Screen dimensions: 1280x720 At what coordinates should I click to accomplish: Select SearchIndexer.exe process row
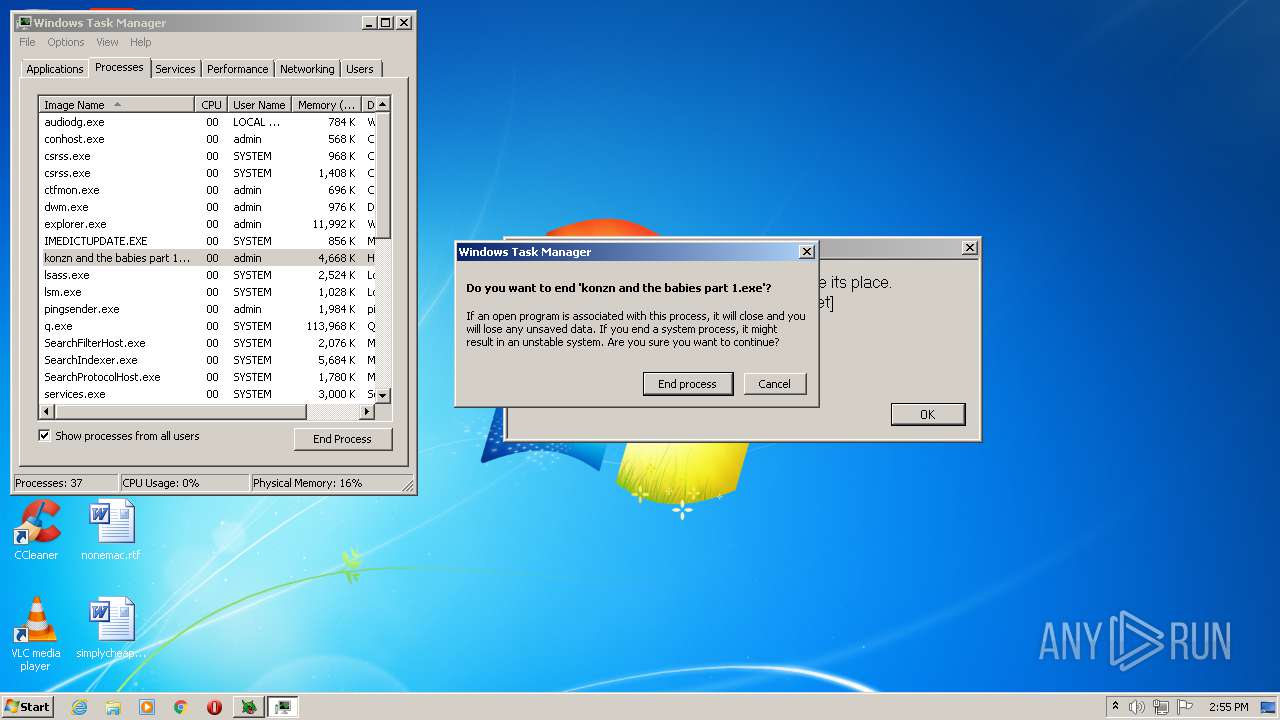click(x=207, y=360)
